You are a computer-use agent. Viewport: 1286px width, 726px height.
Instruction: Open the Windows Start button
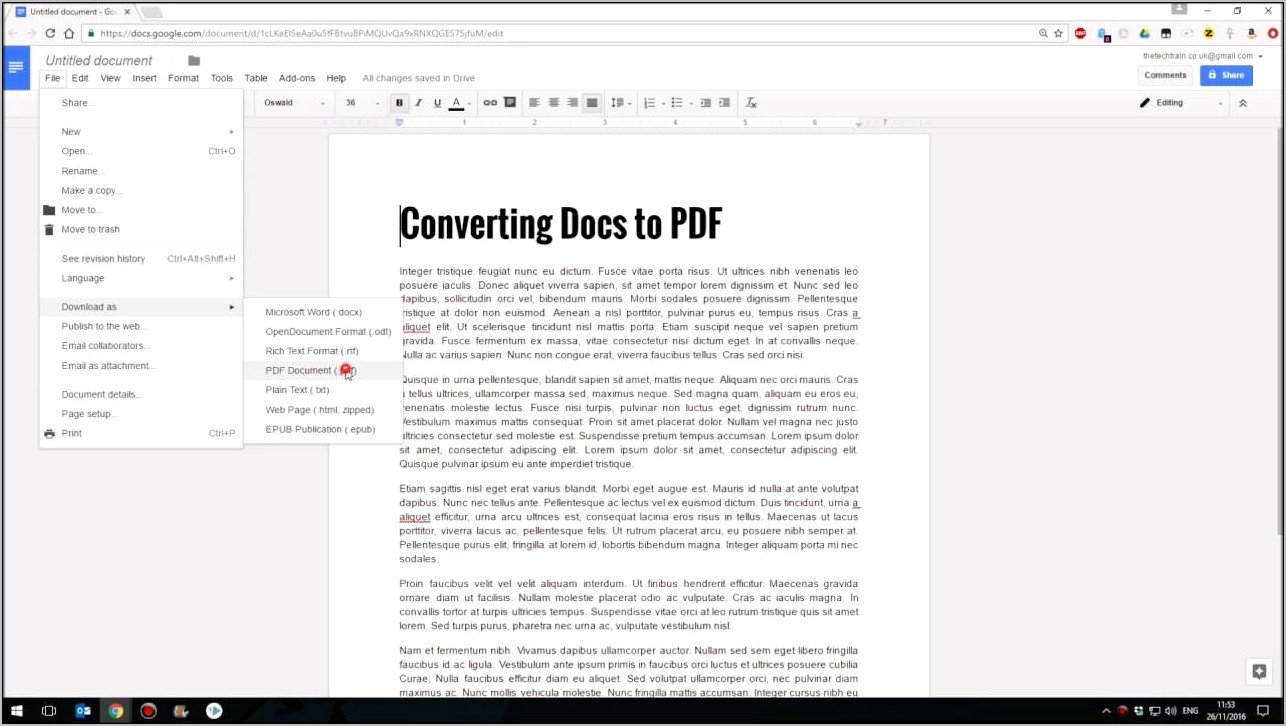(x=17, y=711)
